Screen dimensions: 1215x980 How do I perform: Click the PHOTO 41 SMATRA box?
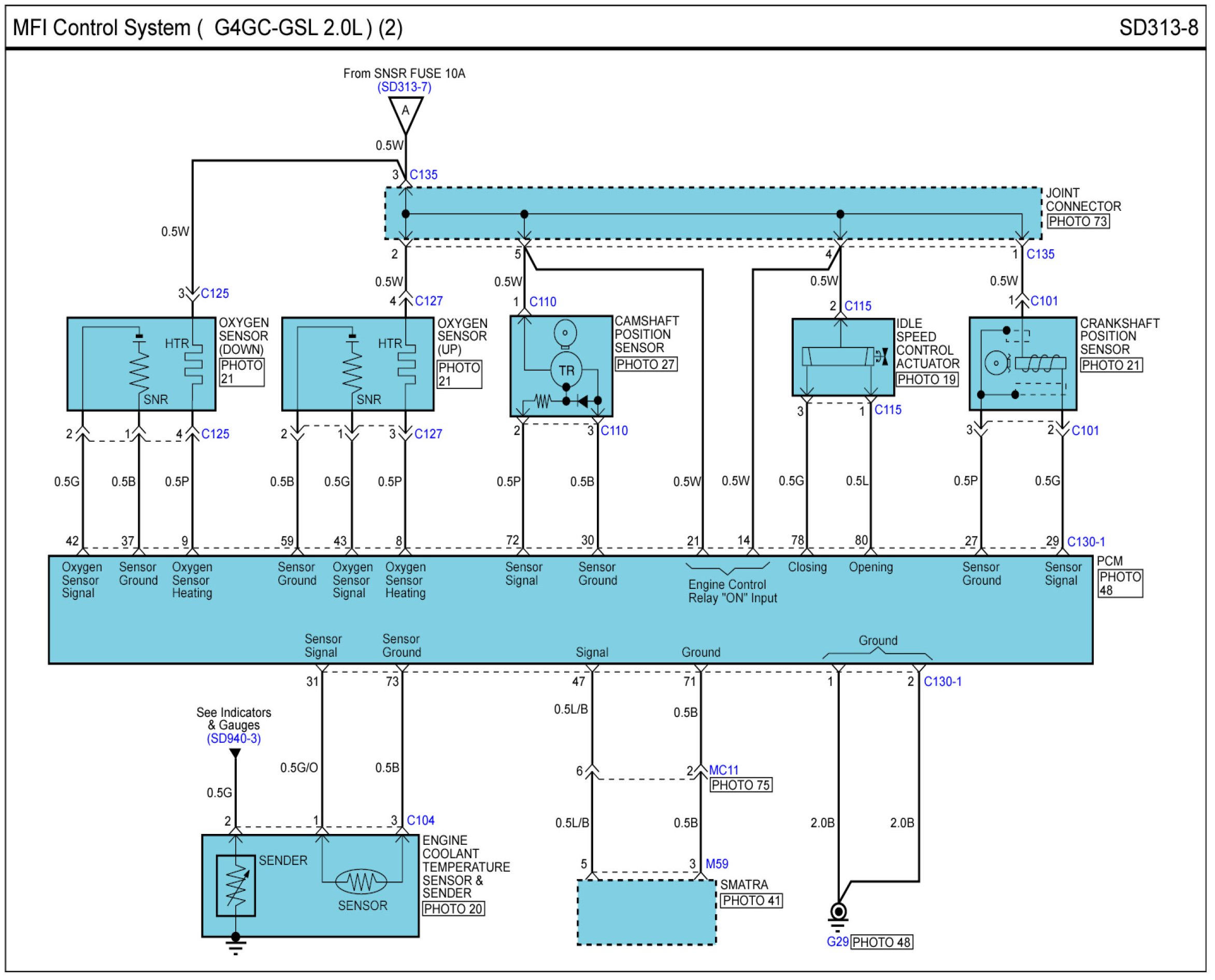coord(751,900)
